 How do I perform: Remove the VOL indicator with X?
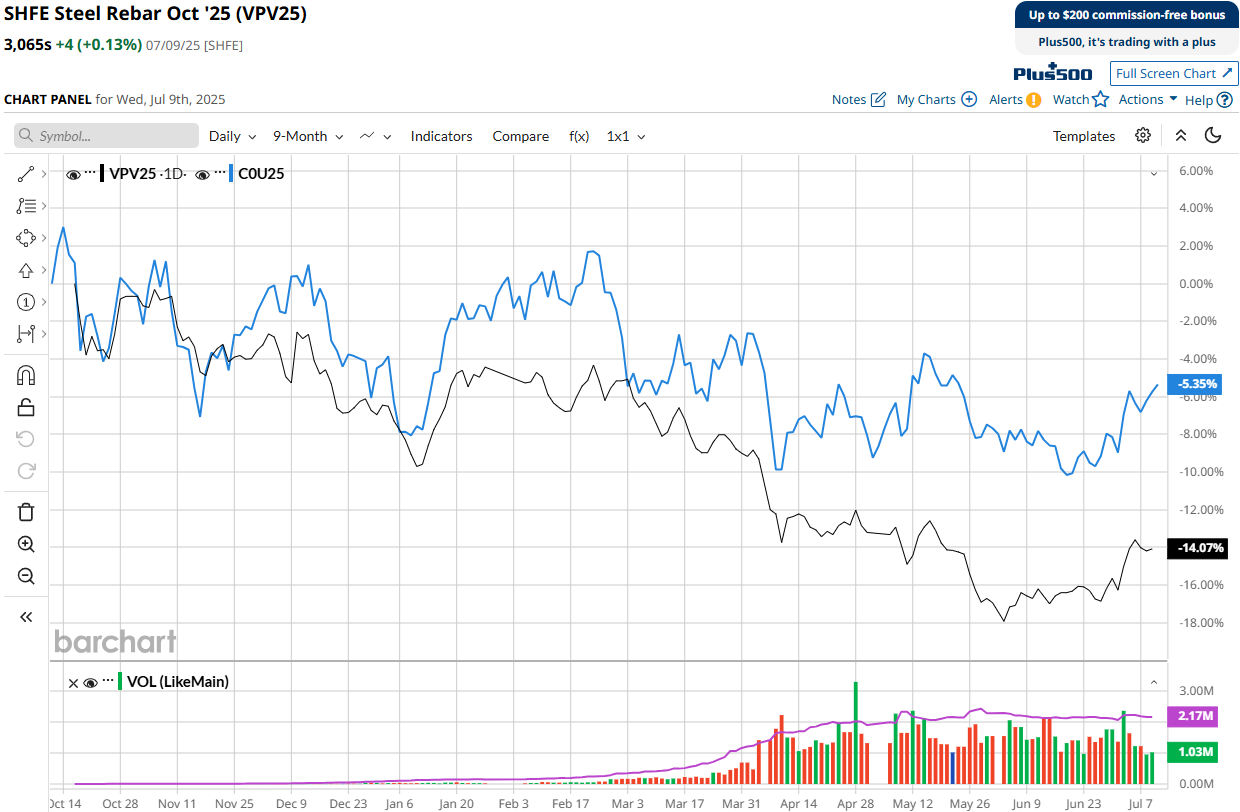click(x=73, y=683)
